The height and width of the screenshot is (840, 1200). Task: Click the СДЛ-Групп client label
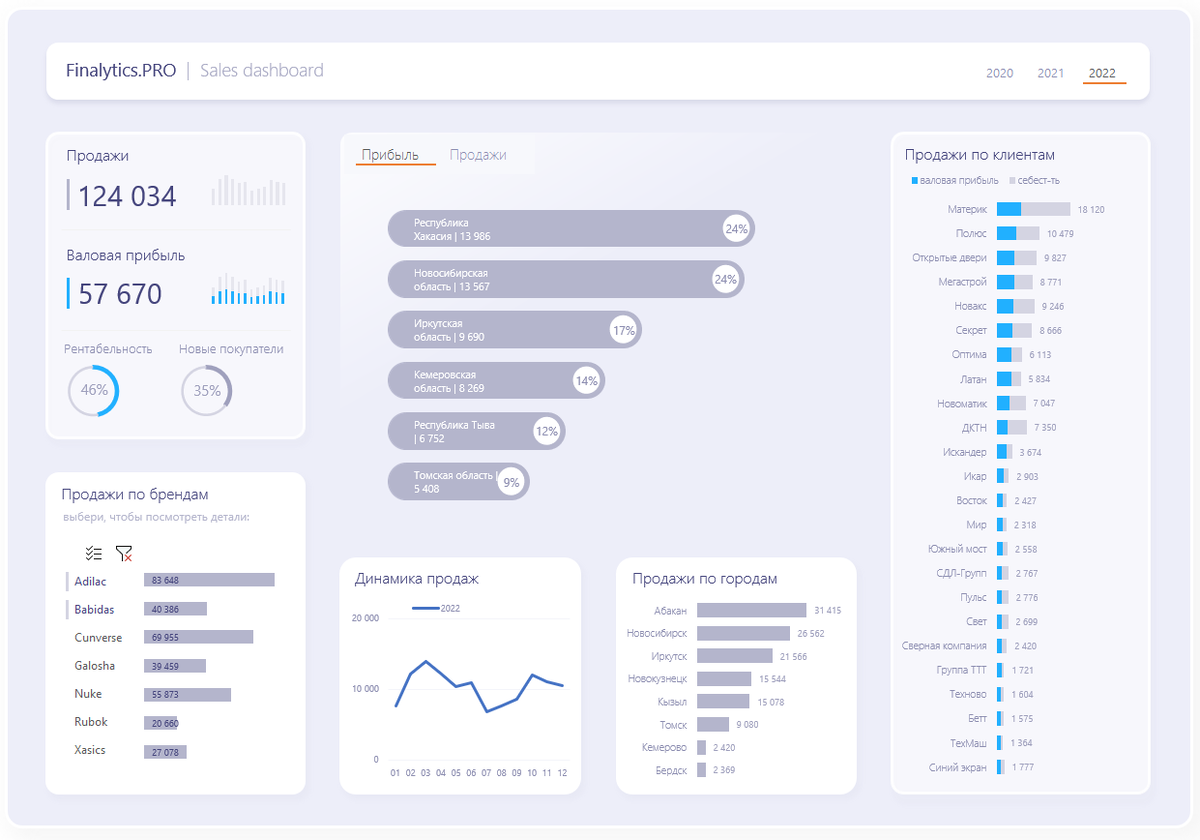point(960,573)
